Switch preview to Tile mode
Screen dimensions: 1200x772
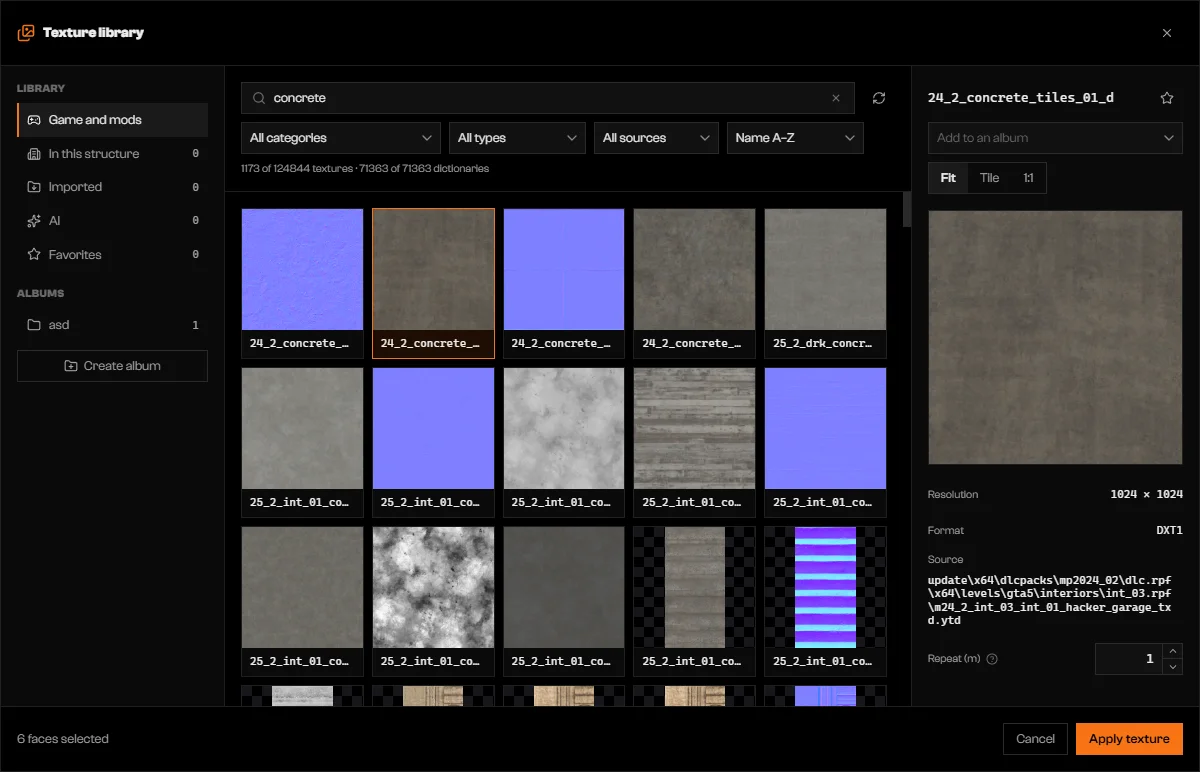pos(989,178)
